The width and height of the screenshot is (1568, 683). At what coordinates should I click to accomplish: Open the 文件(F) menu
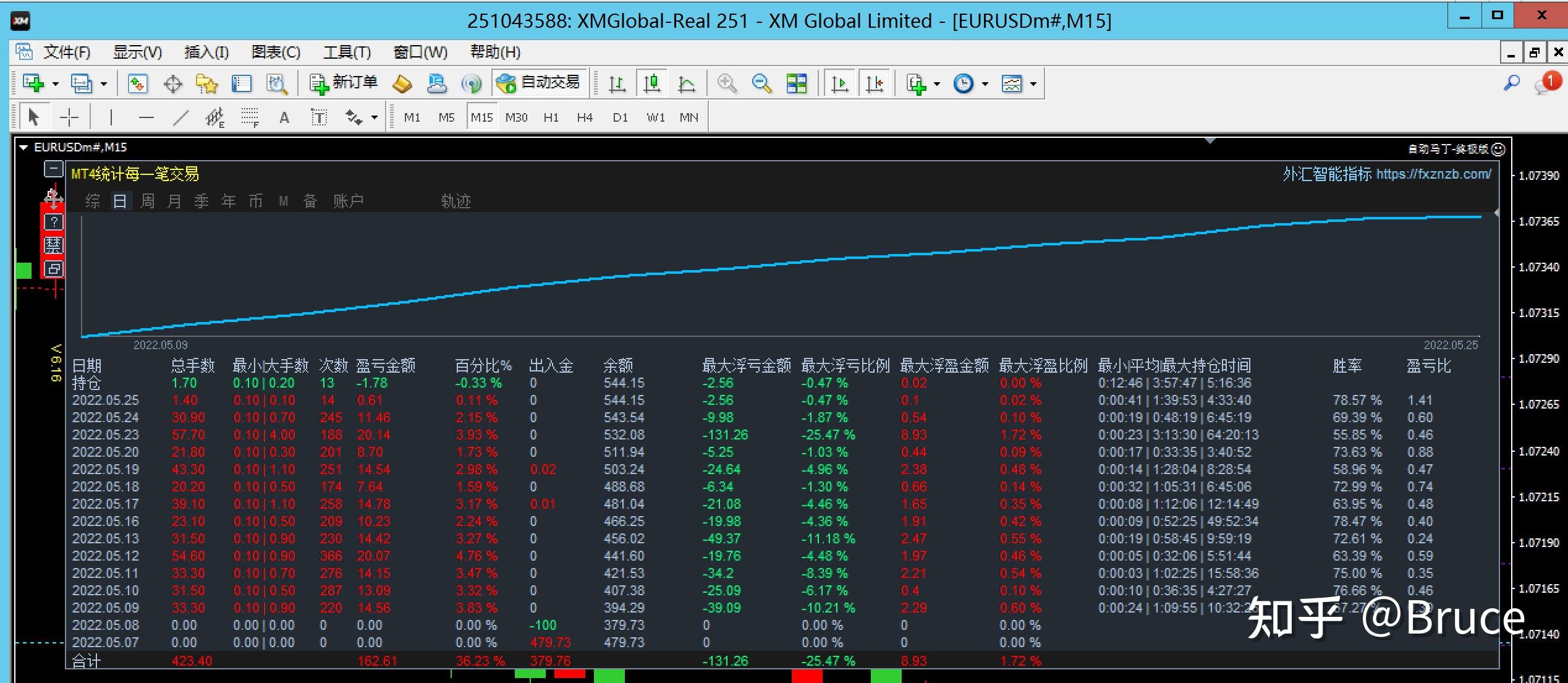click(67, 52)
